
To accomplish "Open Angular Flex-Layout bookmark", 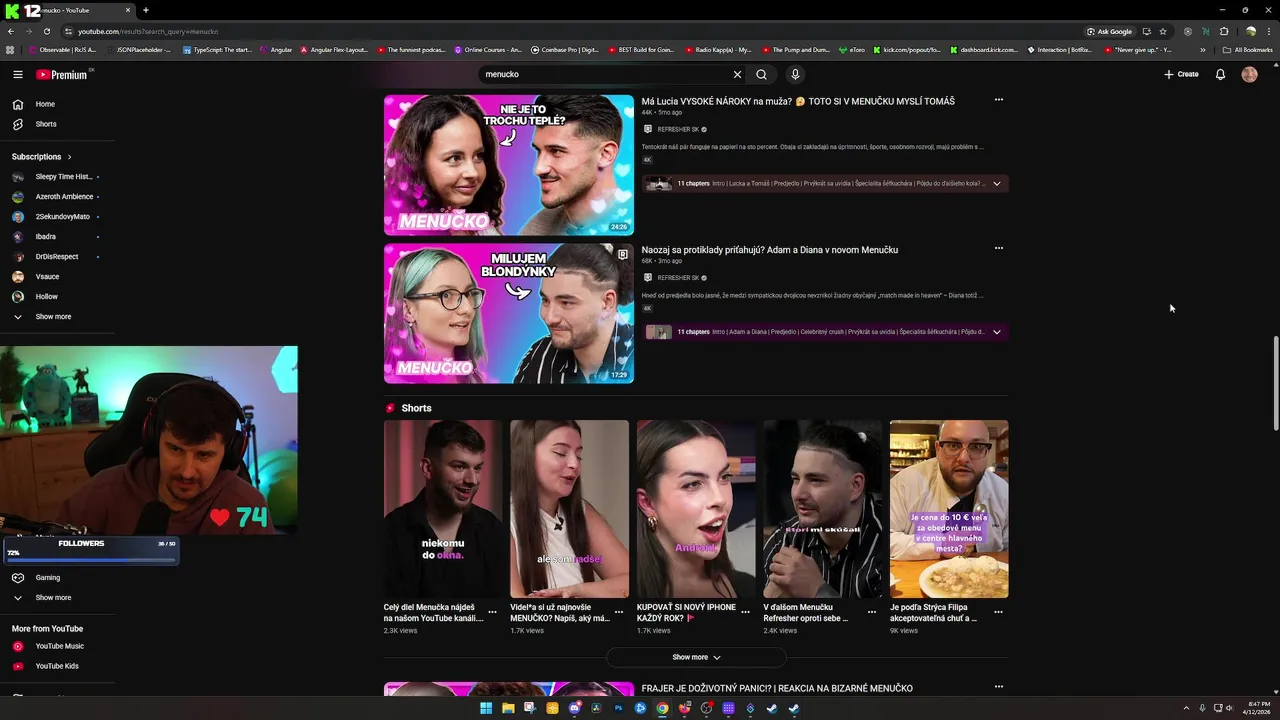I will [x=334, y=49].
